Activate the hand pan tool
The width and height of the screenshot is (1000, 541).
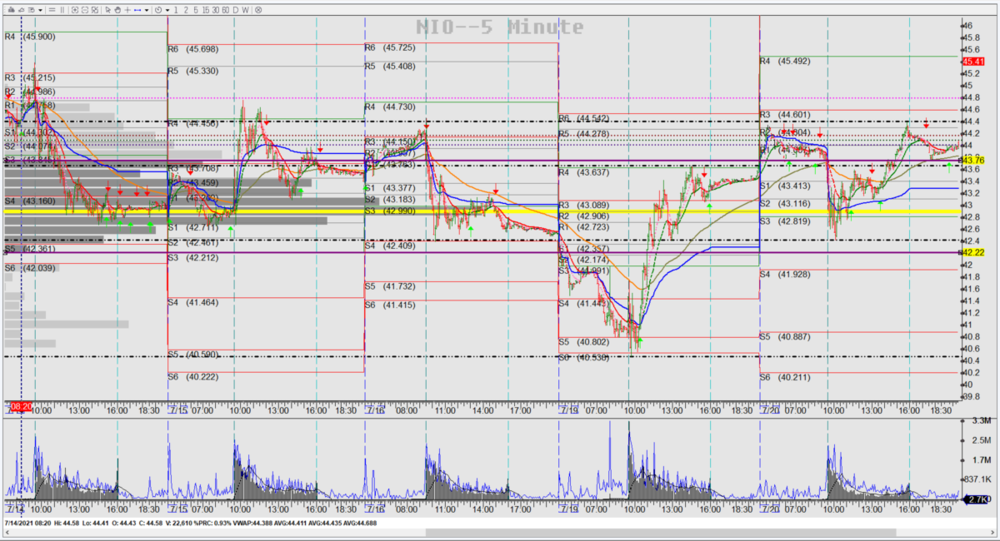click(118, 10)
